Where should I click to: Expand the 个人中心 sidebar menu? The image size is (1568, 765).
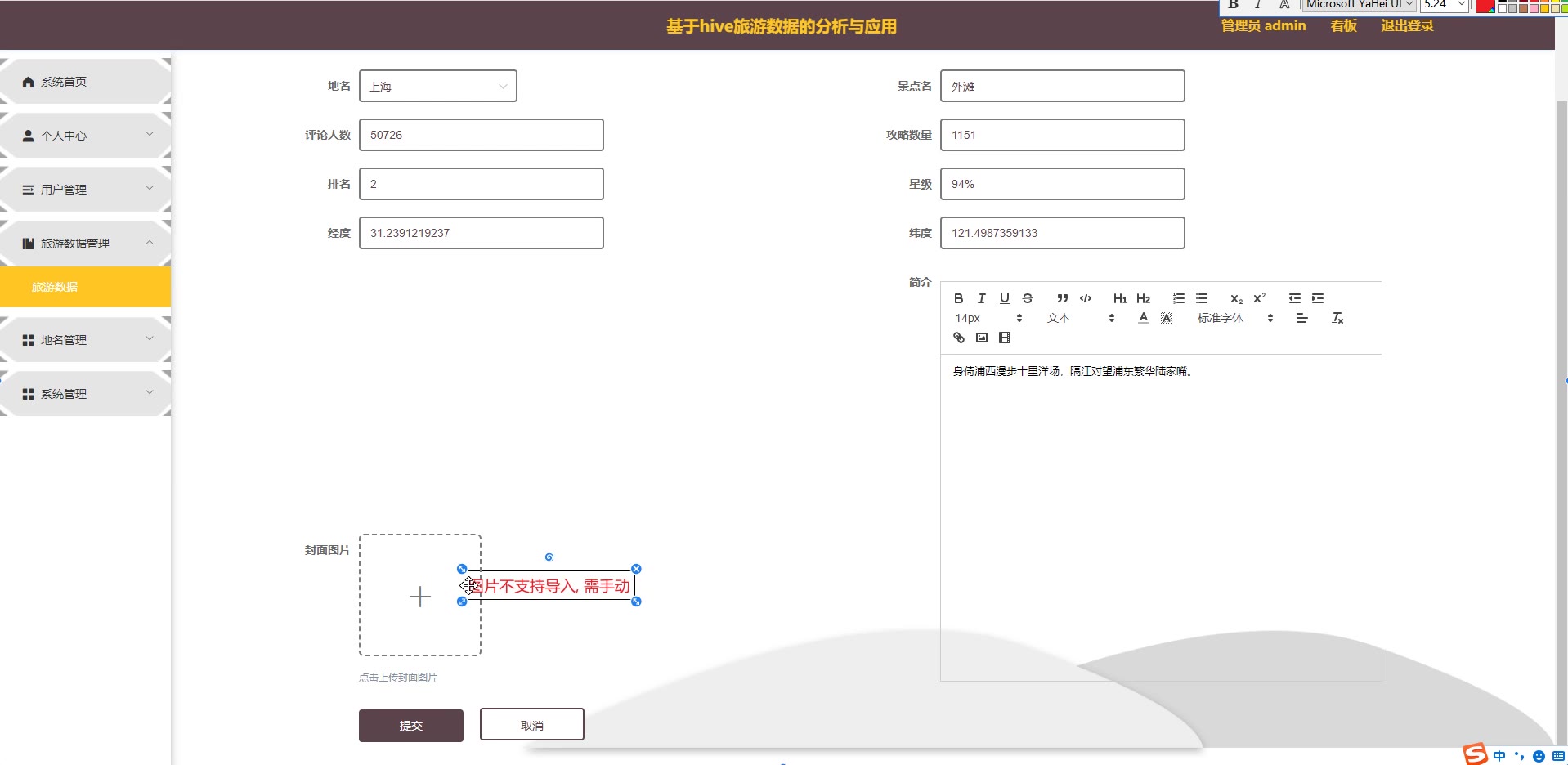86,136
